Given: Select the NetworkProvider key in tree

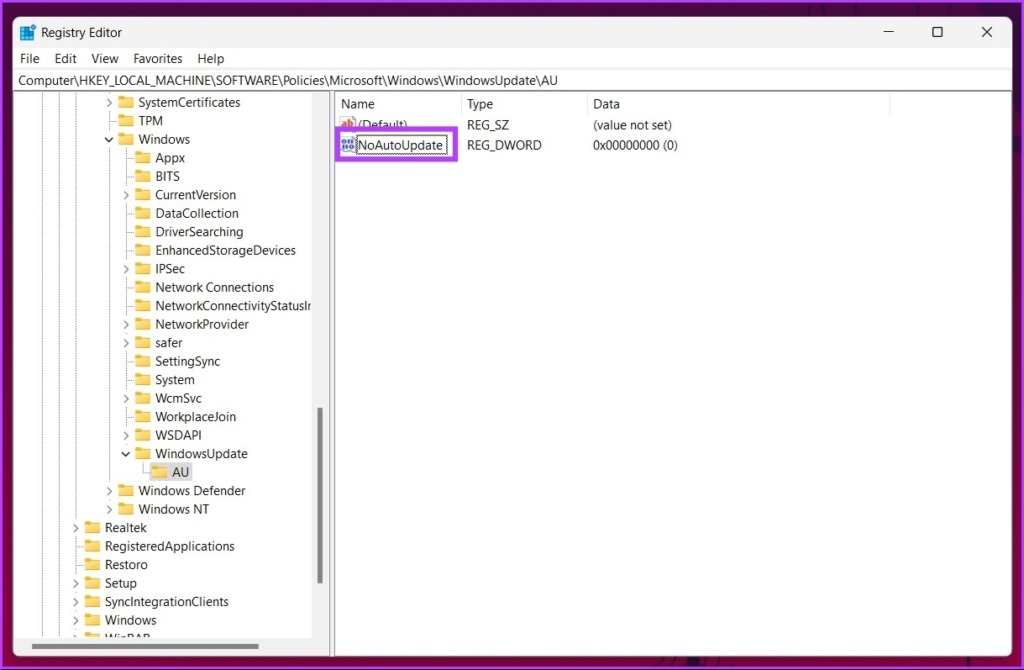Looking at the screenshot, I should 202,324.
